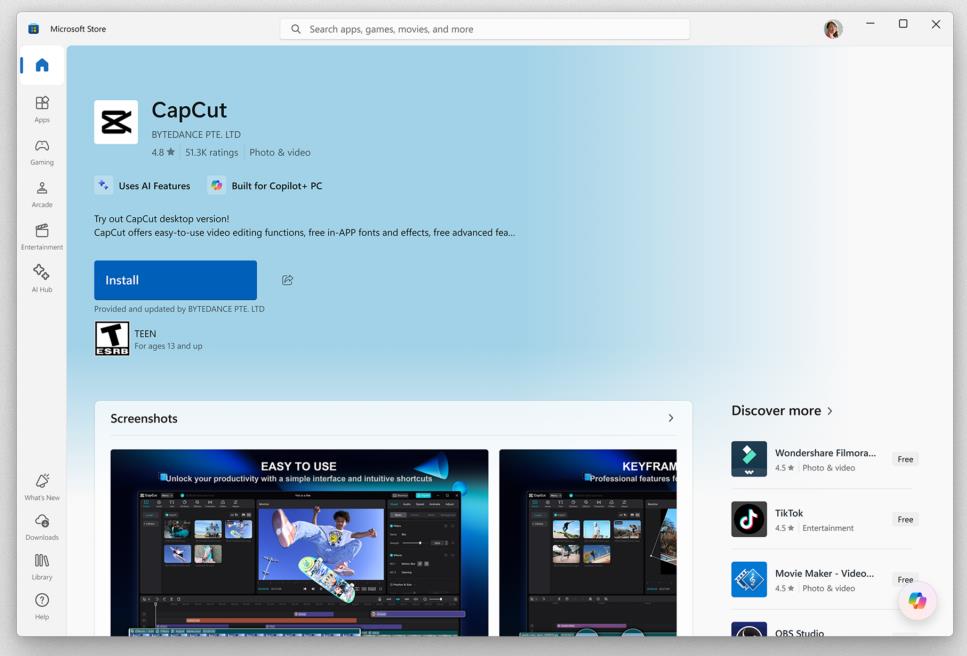This screenshot has height=656, width=967.
Task: Click the Uses AI Features sparkle icon
Action: (x=103, y=185)
